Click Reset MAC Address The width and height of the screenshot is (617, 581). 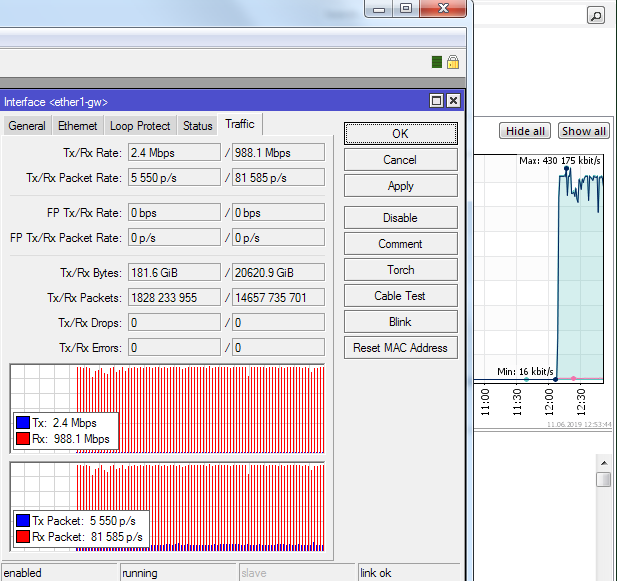tap(401, 347)
